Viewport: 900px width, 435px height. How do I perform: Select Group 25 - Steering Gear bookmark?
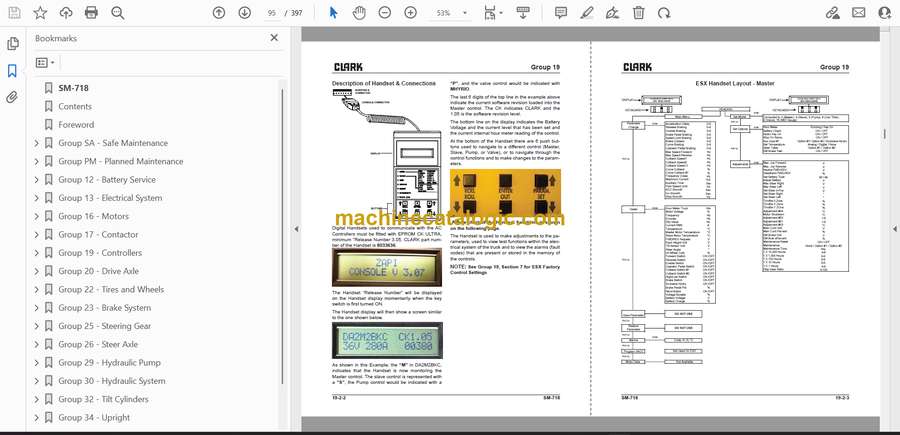[104, 326]
